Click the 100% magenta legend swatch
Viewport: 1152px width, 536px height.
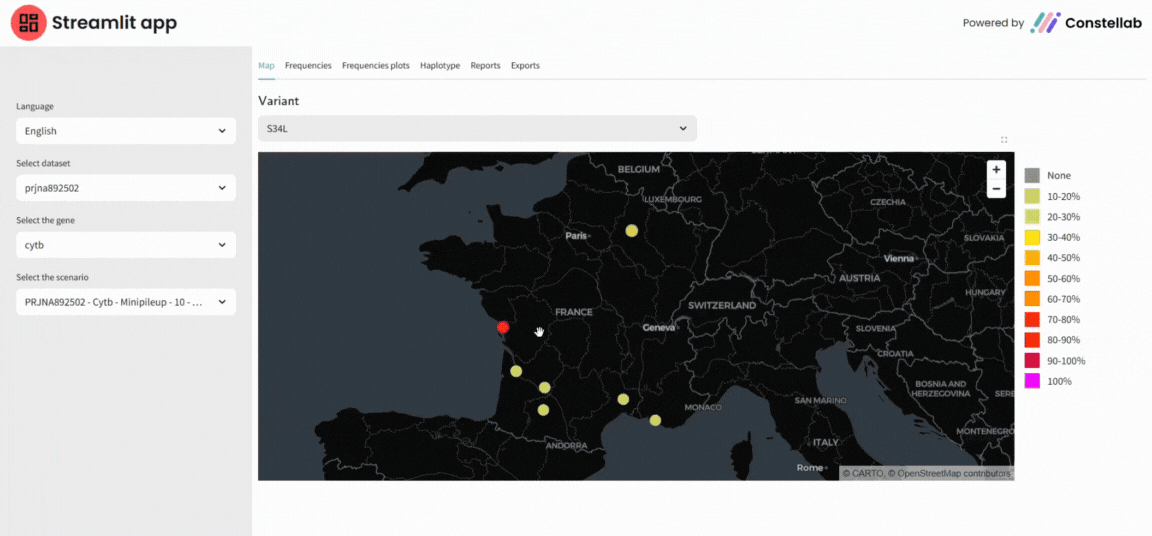click(1032, 381)
